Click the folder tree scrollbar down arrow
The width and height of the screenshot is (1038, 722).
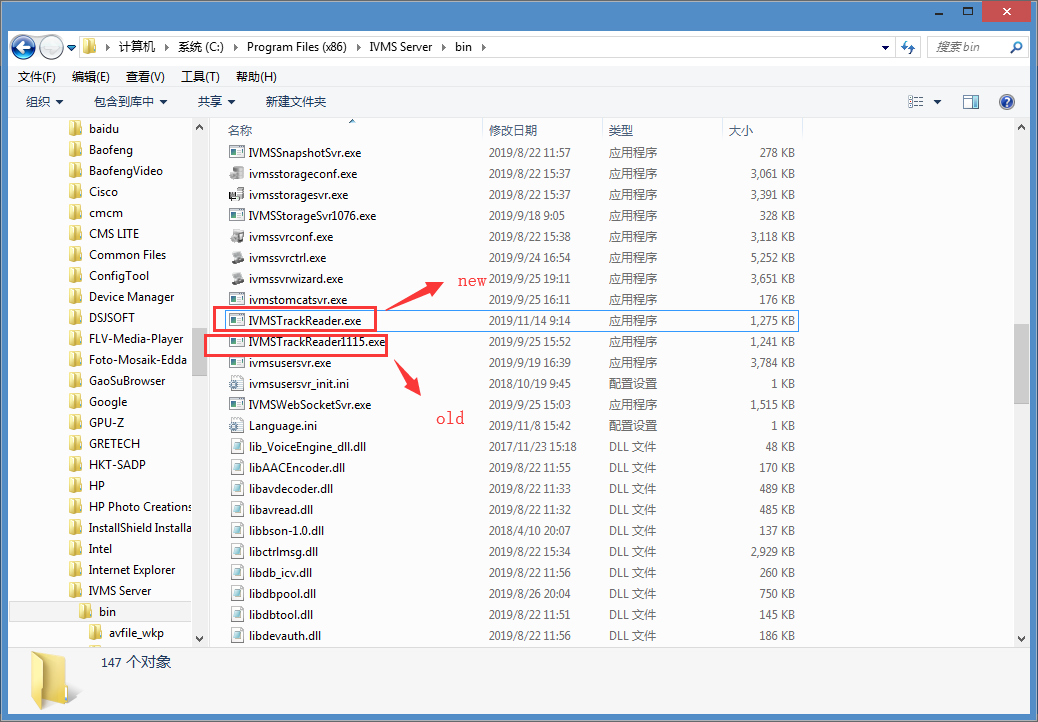click(x=199, y=639)
